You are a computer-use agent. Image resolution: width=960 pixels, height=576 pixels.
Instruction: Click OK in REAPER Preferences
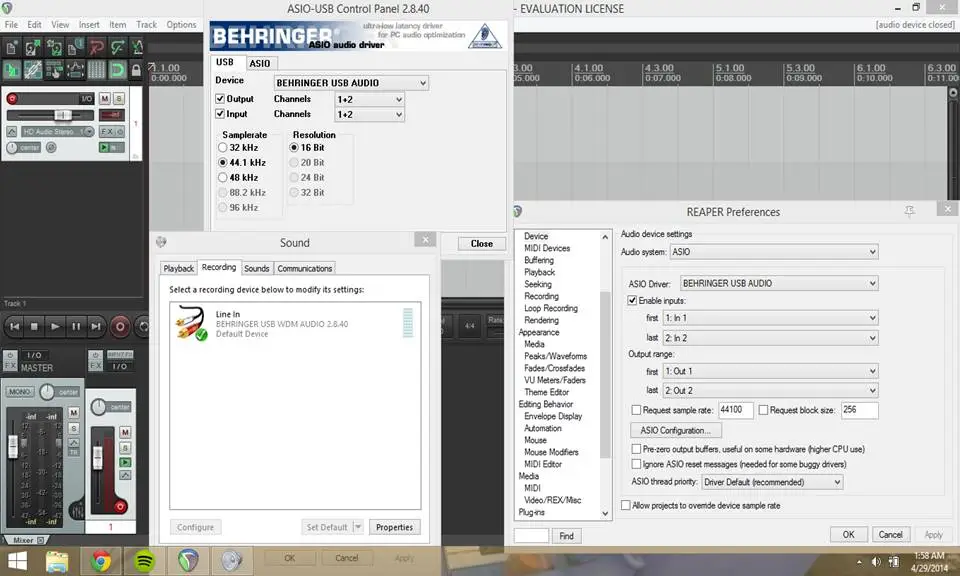click(848, 534)
